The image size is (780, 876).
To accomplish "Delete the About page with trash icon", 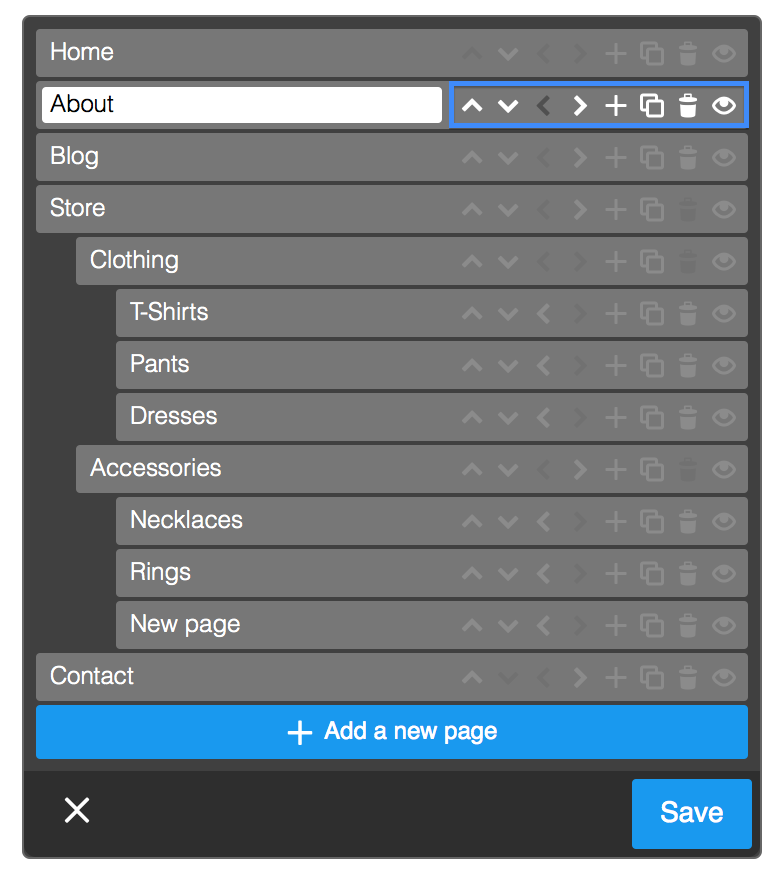I will tap(688, 106).
